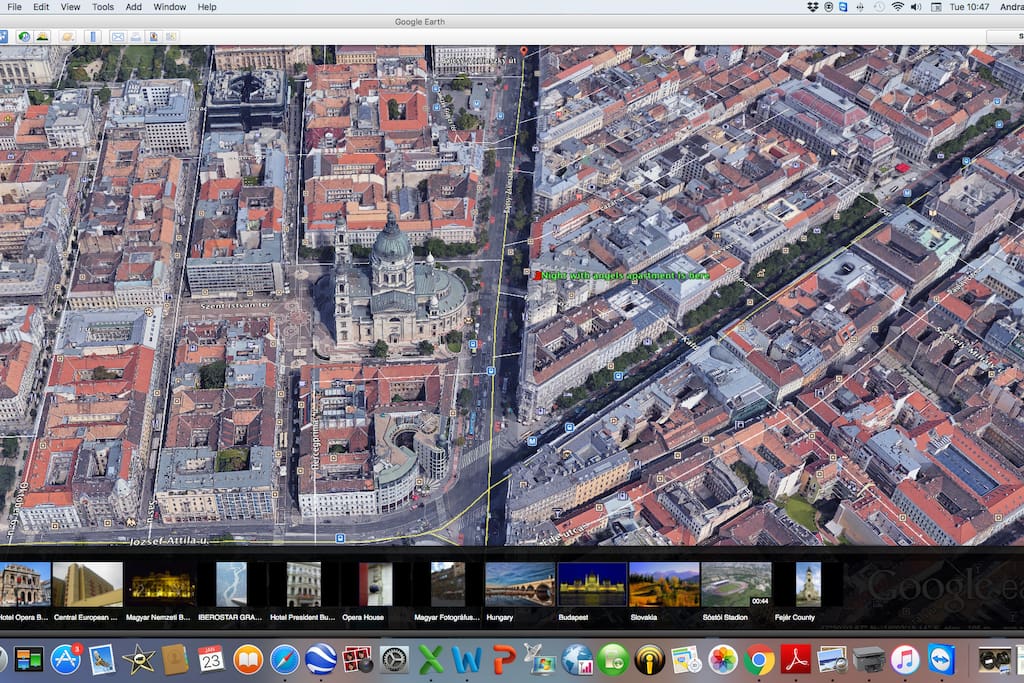Click the App Store dock icon

[66, 659]
